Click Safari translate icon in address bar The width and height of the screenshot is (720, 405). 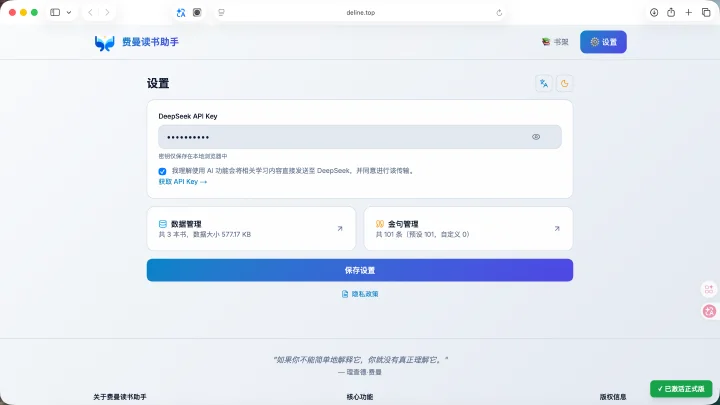[x=181, y=13]
